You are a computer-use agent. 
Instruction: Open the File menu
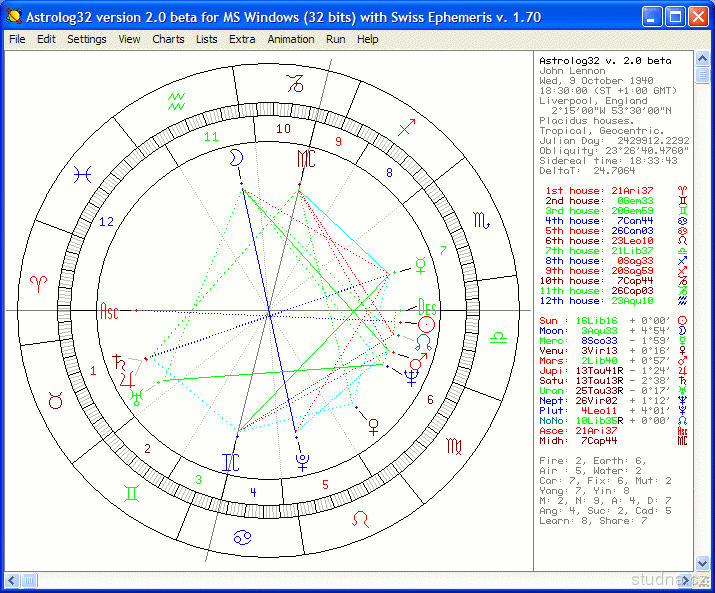[17, 39]
